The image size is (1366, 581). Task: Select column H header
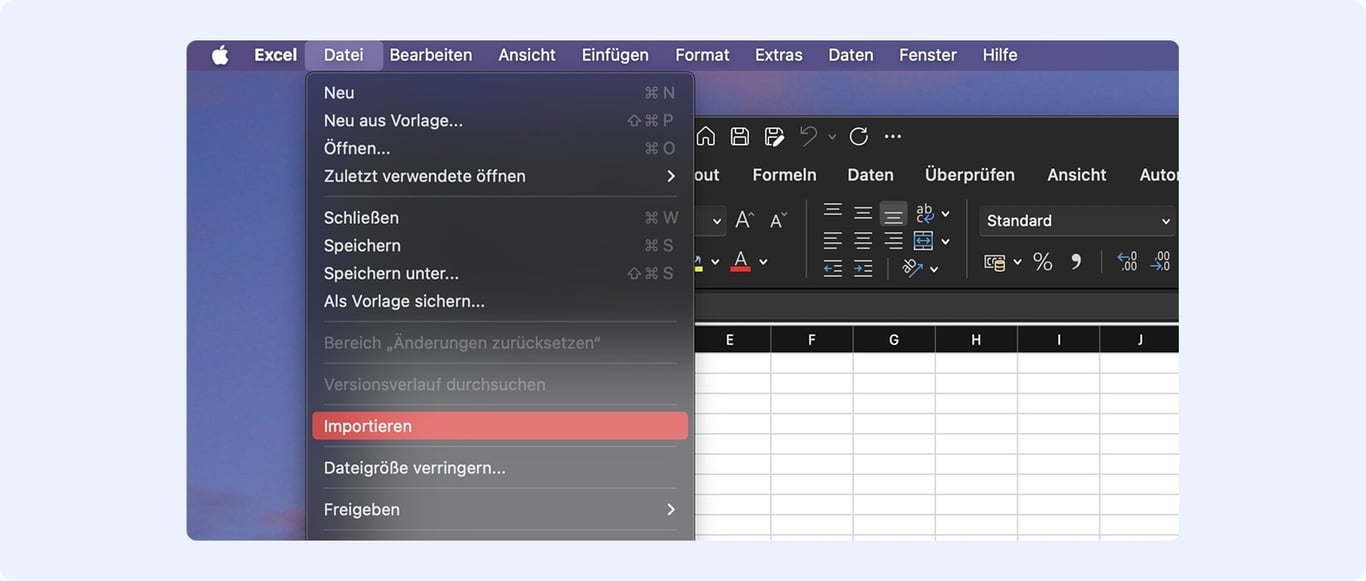click(x=976, y=340)
